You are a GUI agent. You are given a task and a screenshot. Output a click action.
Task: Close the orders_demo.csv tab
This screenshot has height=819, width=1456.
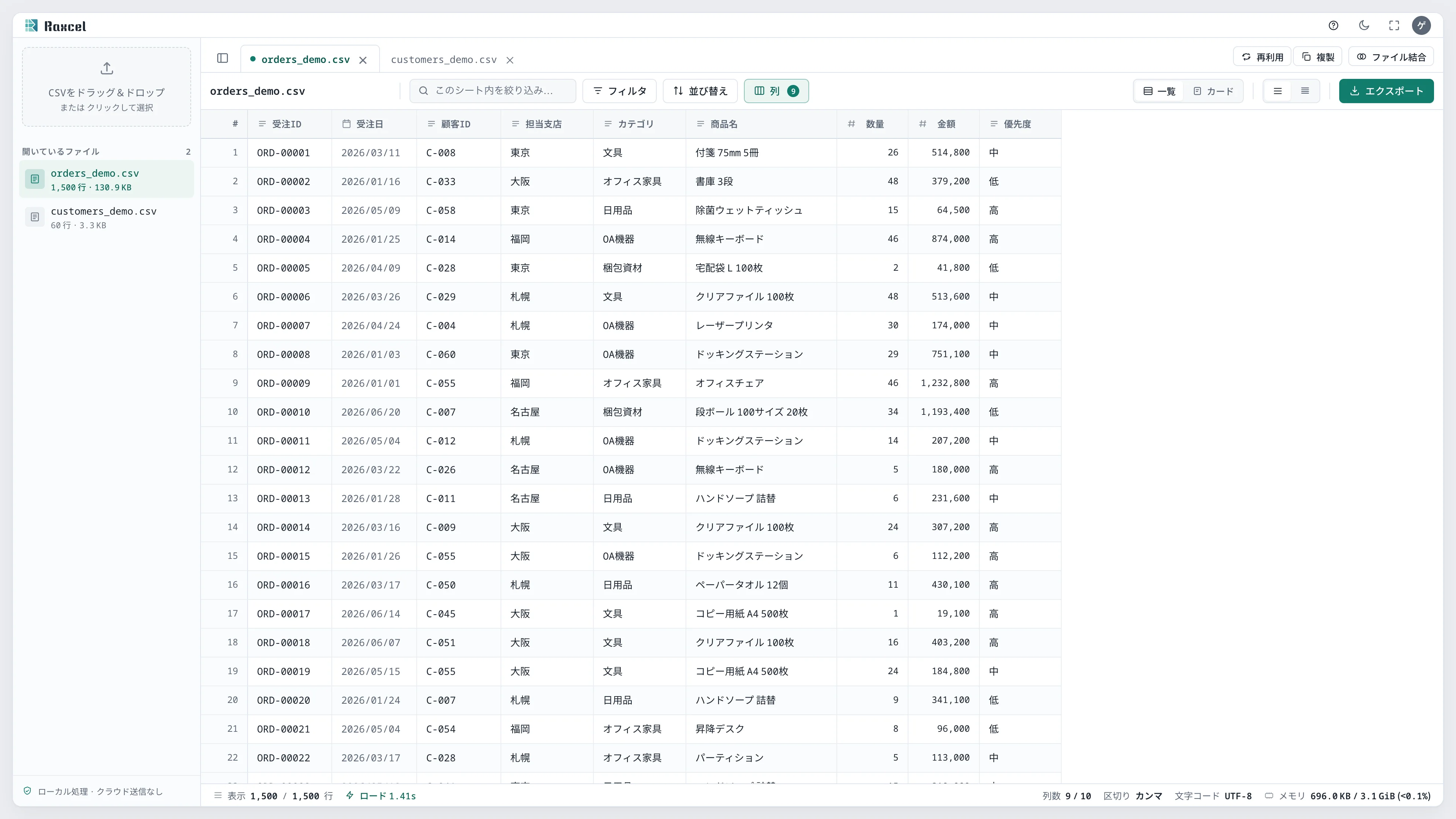363,60
